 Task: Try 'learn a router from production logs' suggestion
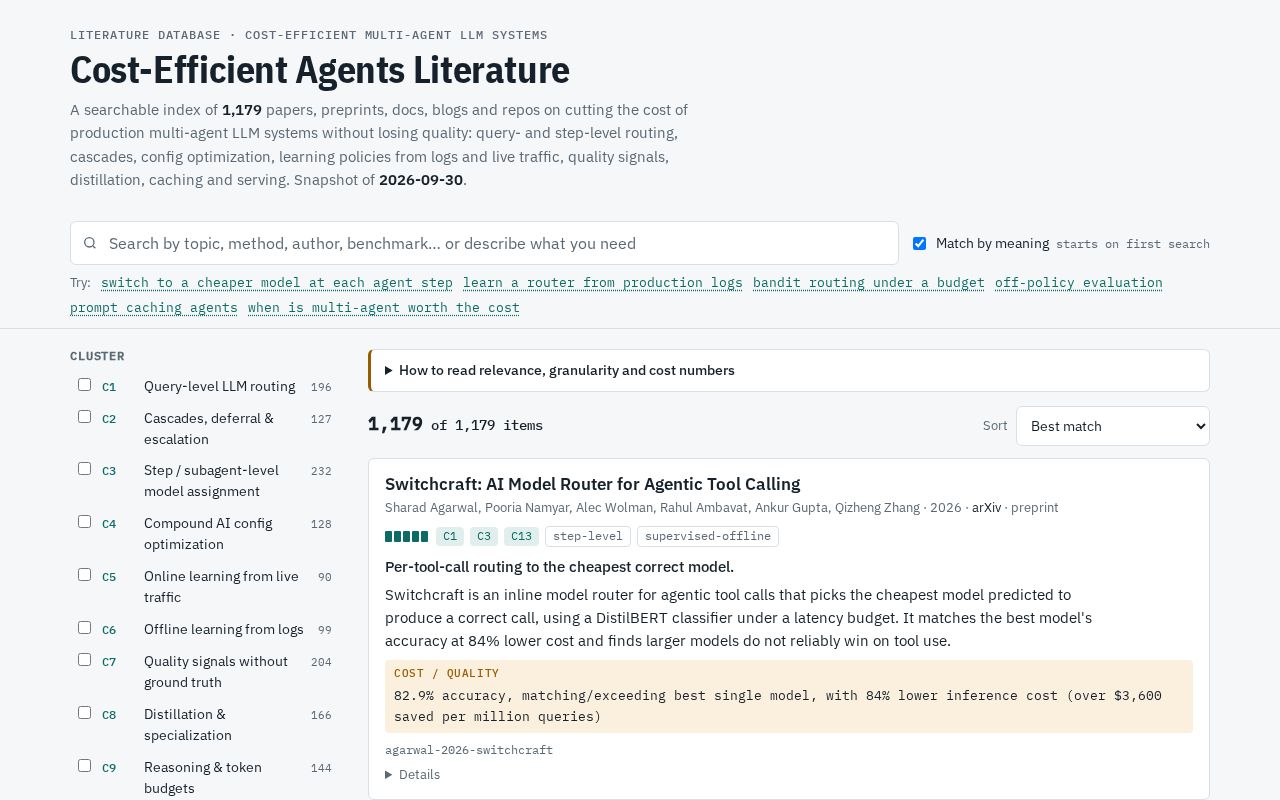tap(603, 283)
